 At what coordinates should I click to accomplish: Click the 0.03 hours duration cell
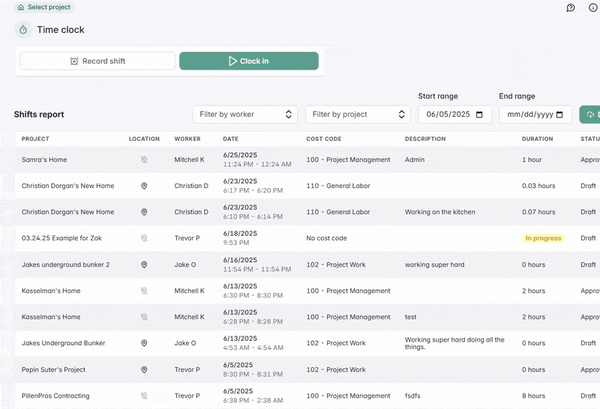[538, 186]
